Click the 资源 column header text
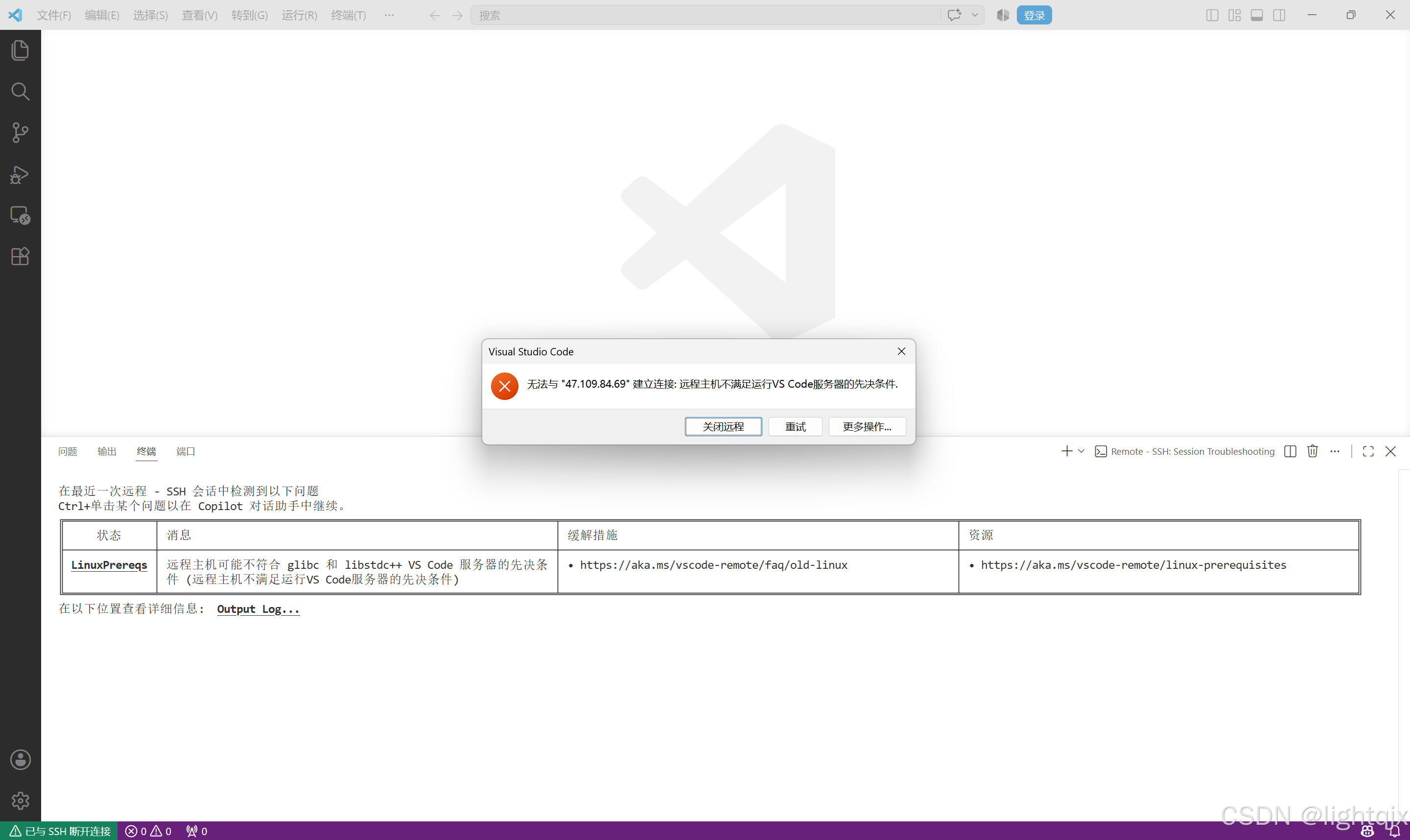This screenshot has width=1410, height=840. click(x=981, y=535)
